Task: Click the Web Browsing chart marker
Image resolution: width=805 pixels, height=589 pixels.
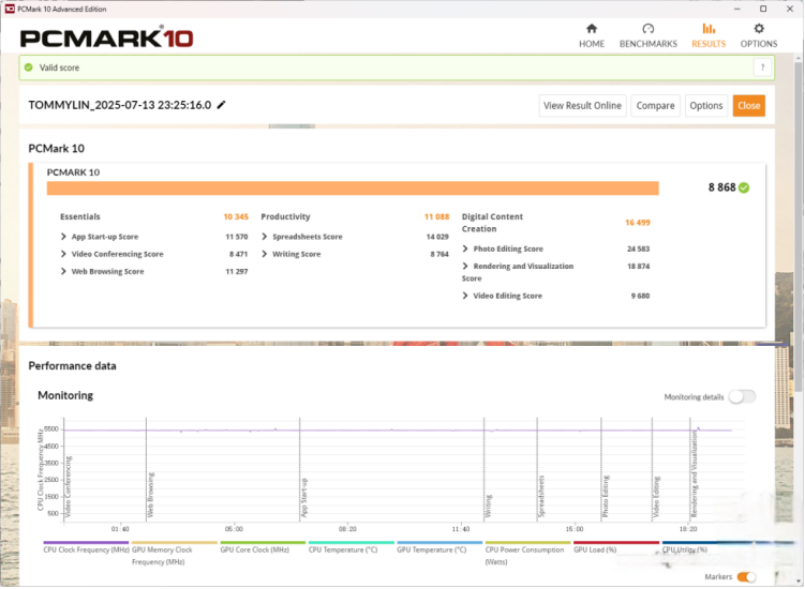Action: point(150,495)
